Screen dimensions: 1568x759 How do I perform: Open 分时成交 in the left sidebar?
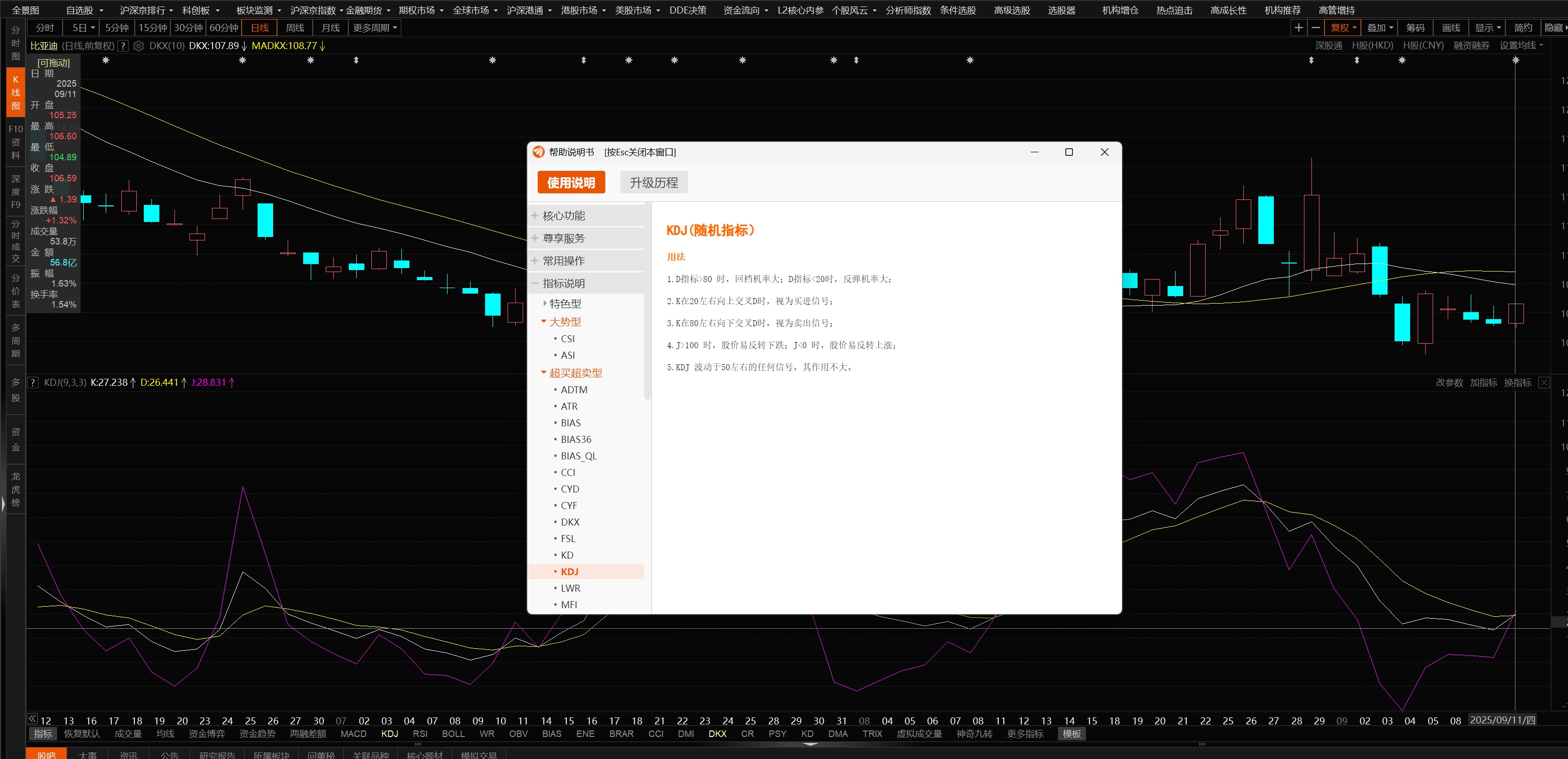(x=16, y=241)
